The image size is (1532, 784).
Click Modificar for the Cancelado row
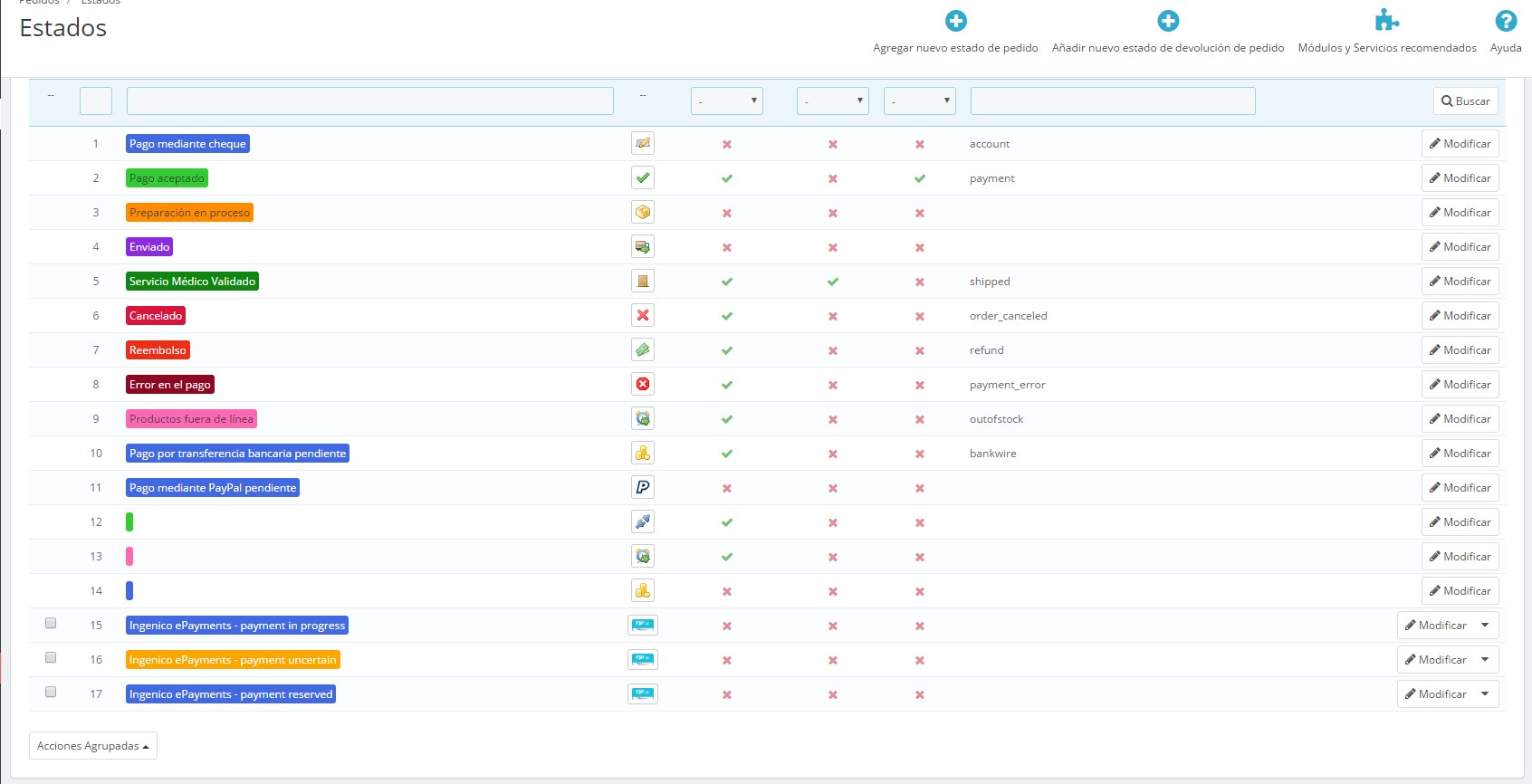(x=1460, y=315)
